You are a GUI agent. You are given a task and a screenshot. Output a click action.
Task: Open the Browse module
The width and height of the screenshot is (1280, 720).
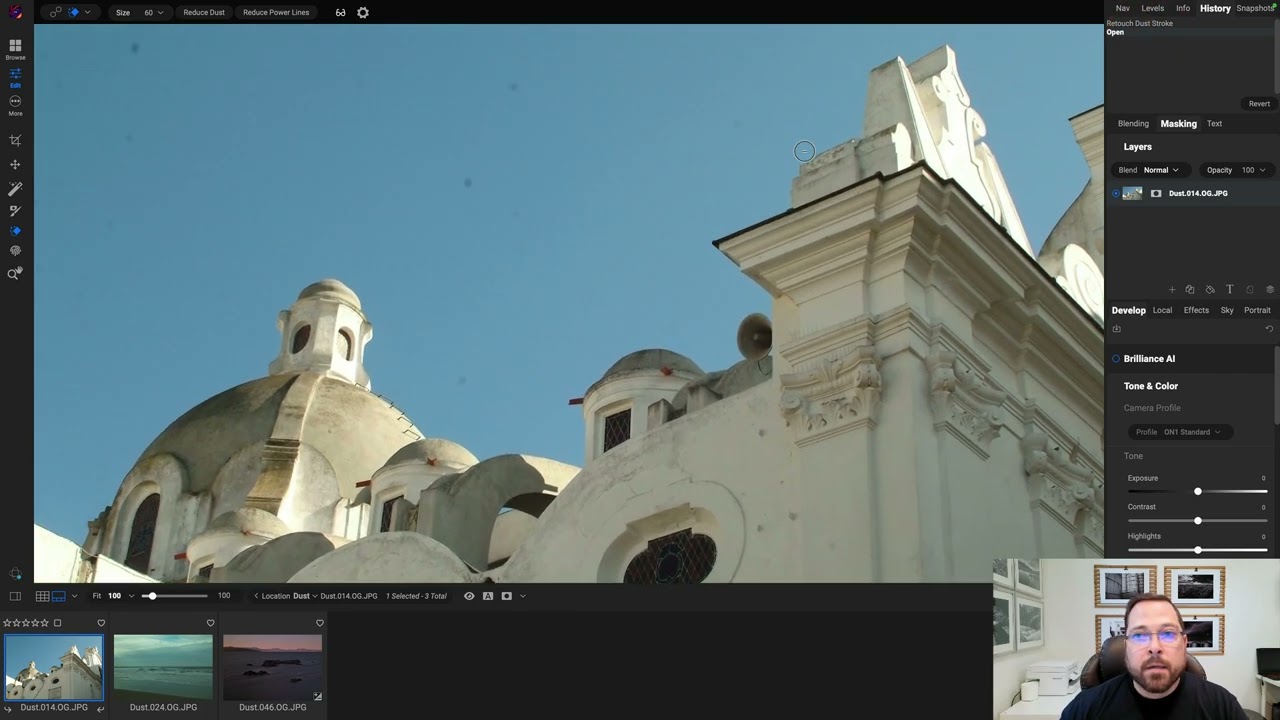[x=15, y=49]
